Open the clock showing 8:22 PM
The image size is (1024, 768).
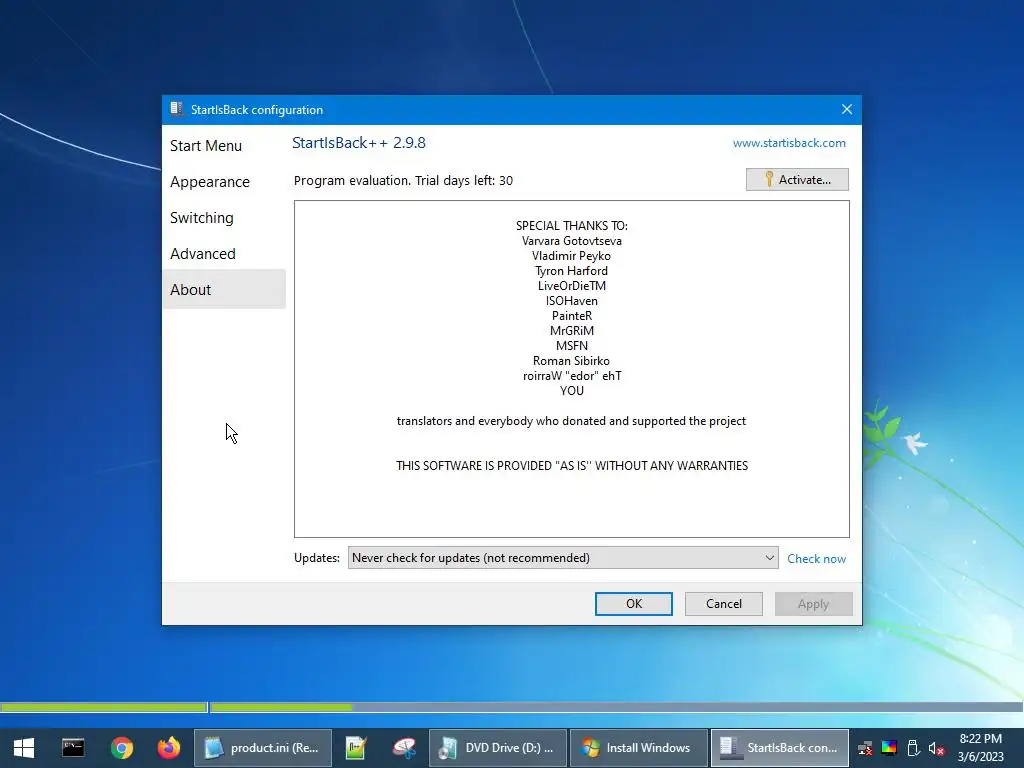tap(980, 748)
